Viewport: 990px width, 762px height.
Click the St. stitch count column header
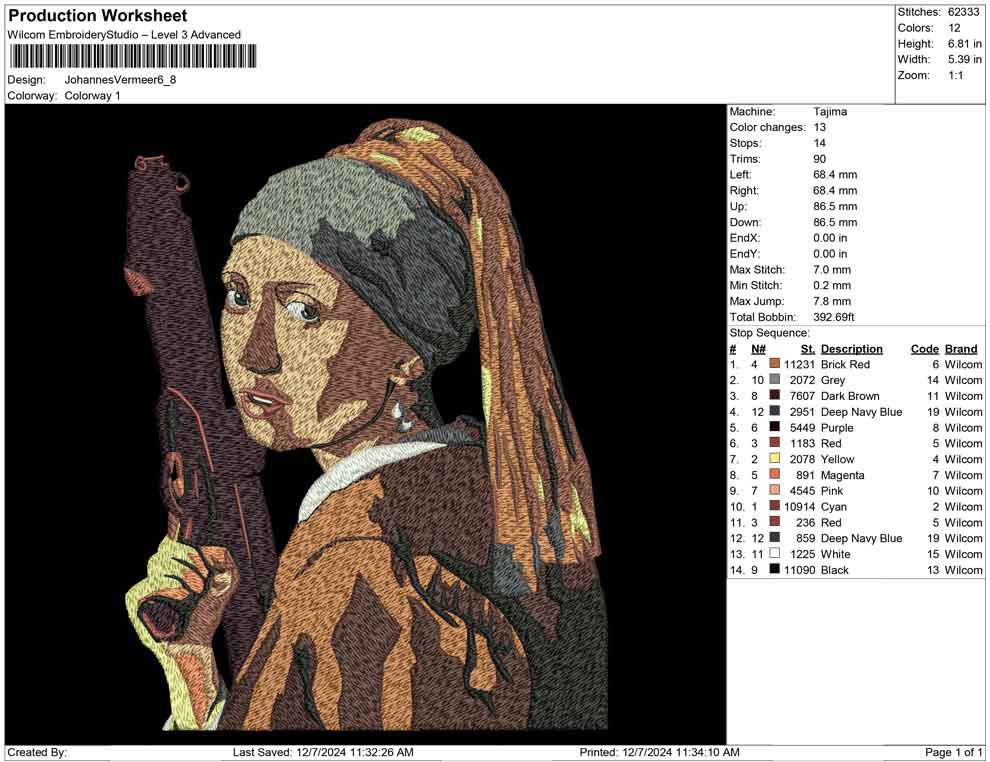[807, 349]
